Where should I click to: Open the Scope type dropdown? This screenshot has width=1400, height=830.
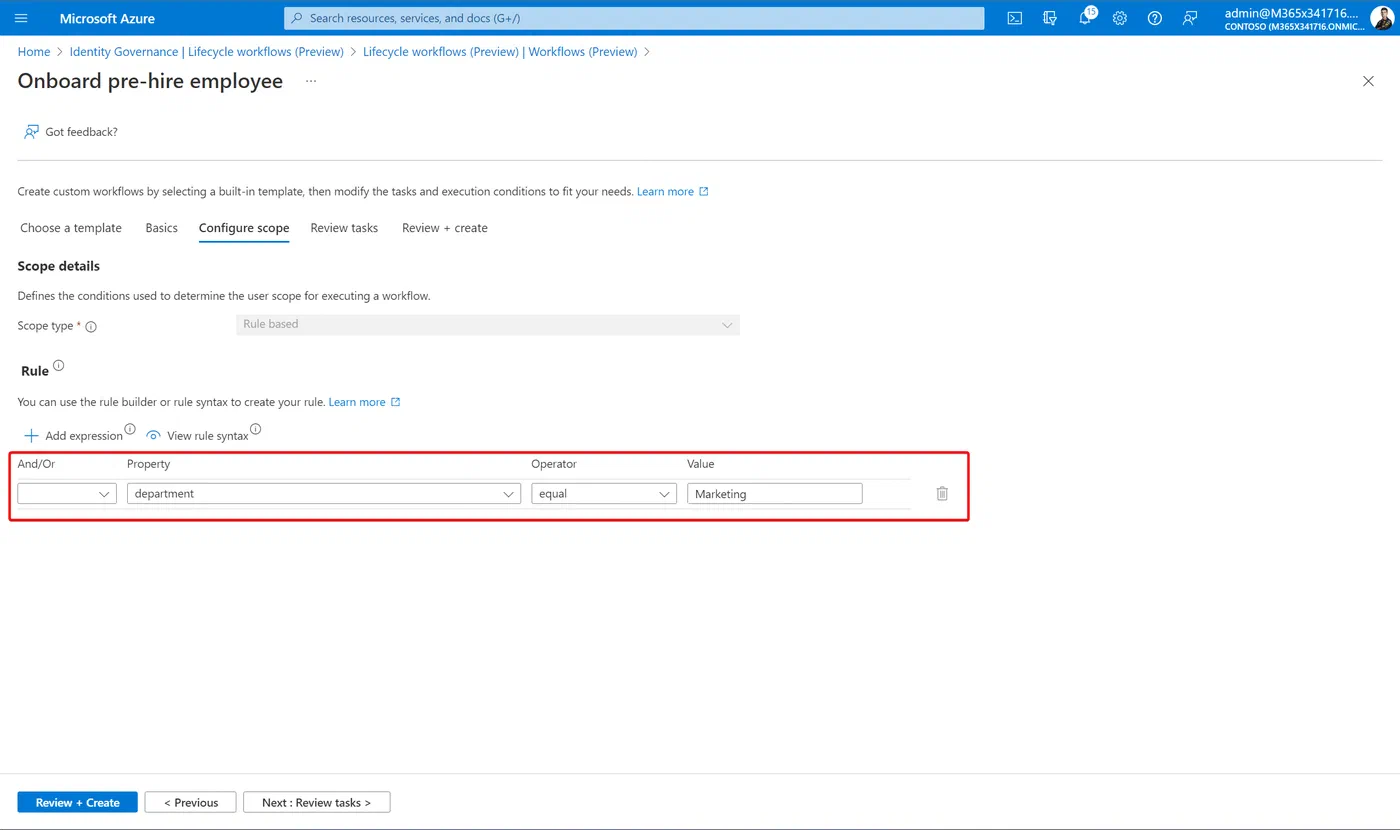pyautogui.click(x=488, y=325)
